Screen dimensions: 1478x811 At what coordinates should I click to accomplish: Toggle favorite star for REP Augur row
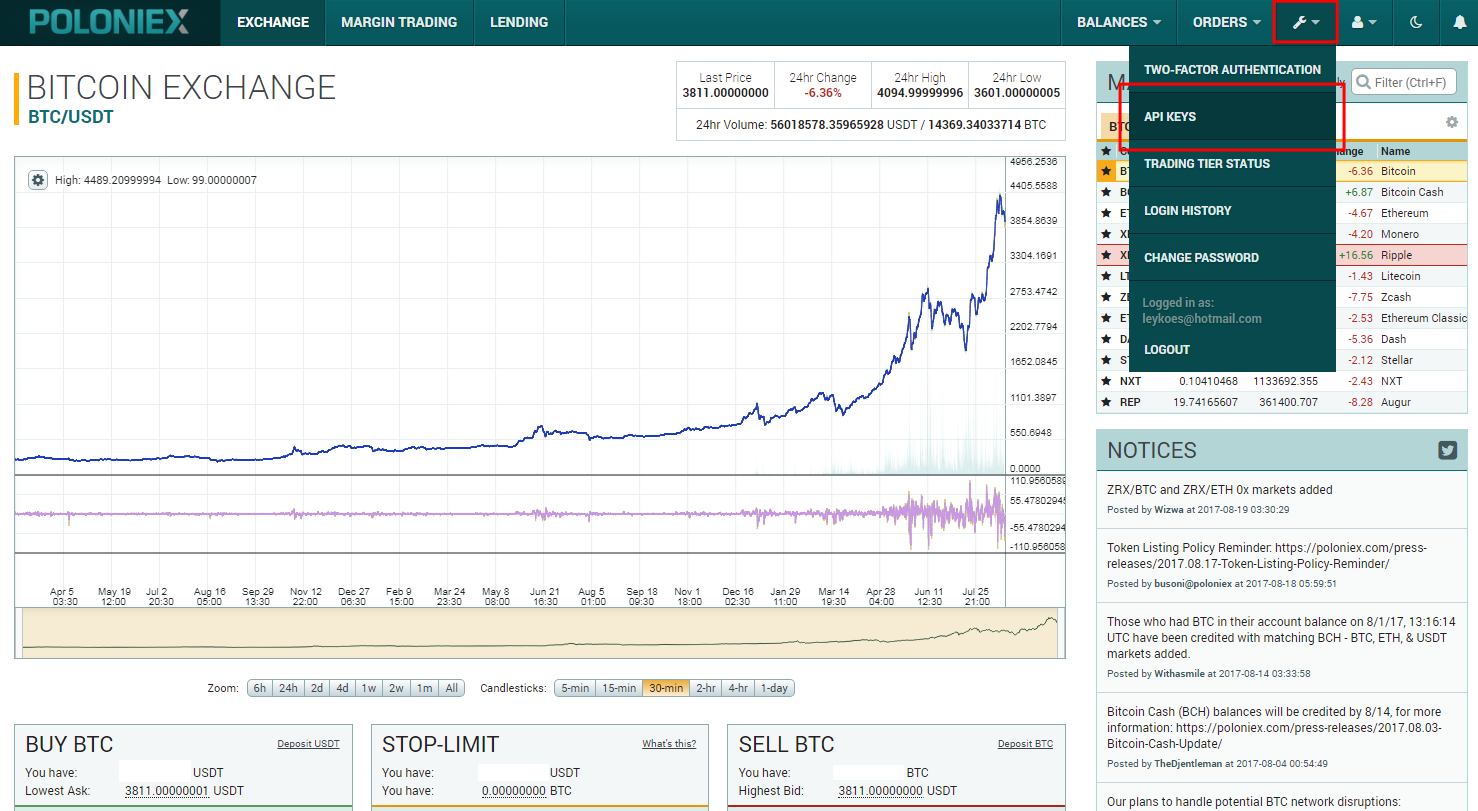tap(1106, 402)
